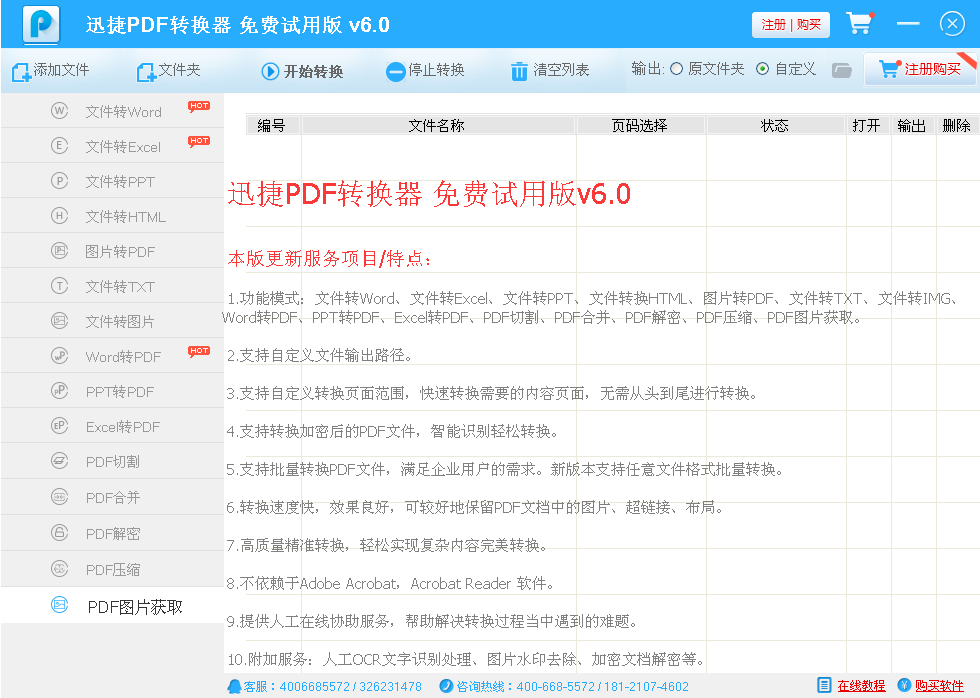Click hotline number 400-668-5572
Image resolution: width=980 pixels, height=698 pixels.
(x=556, y=687)
